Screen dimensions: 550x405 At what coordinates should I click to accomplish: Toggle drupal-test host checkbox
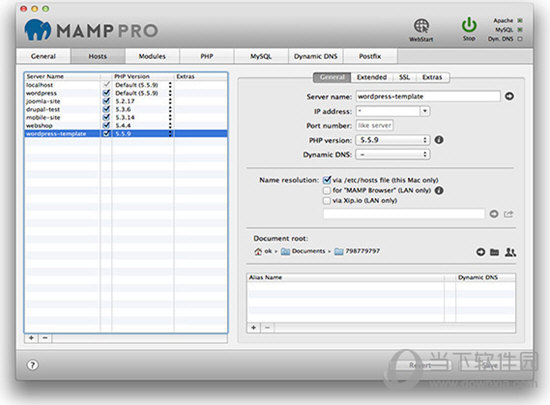106,109
